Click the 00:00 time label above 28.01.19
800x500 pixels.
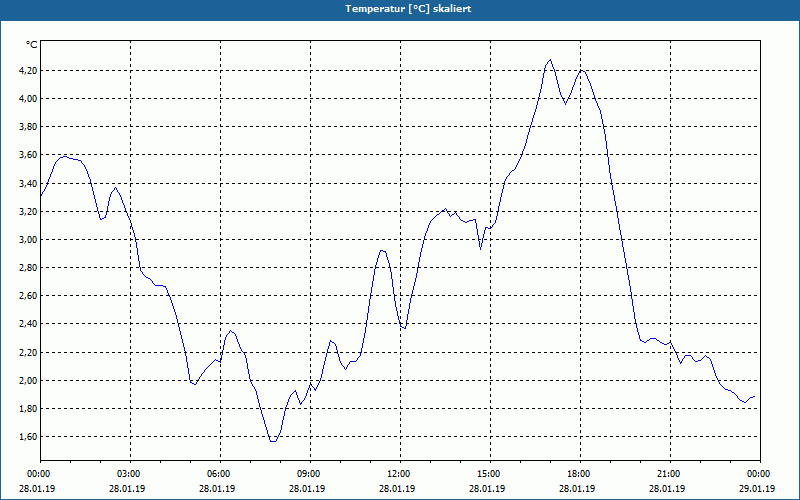point(38,474)
